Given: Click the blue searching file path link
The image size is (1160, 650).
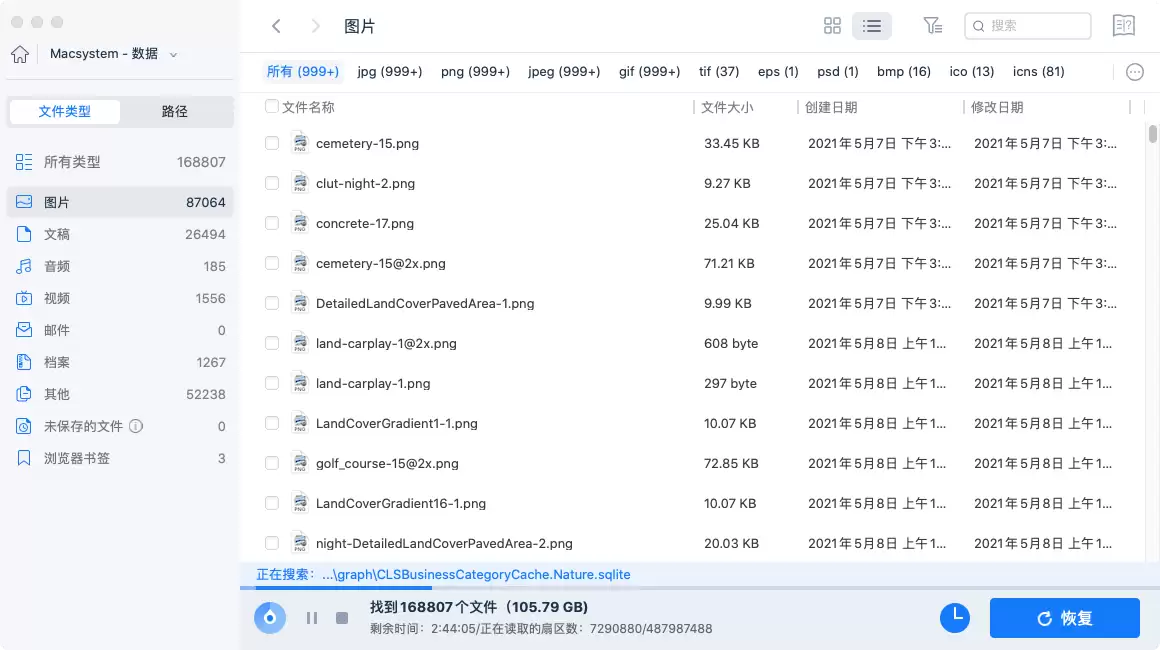Looking at the screenshot, I should tap(477, 574).
